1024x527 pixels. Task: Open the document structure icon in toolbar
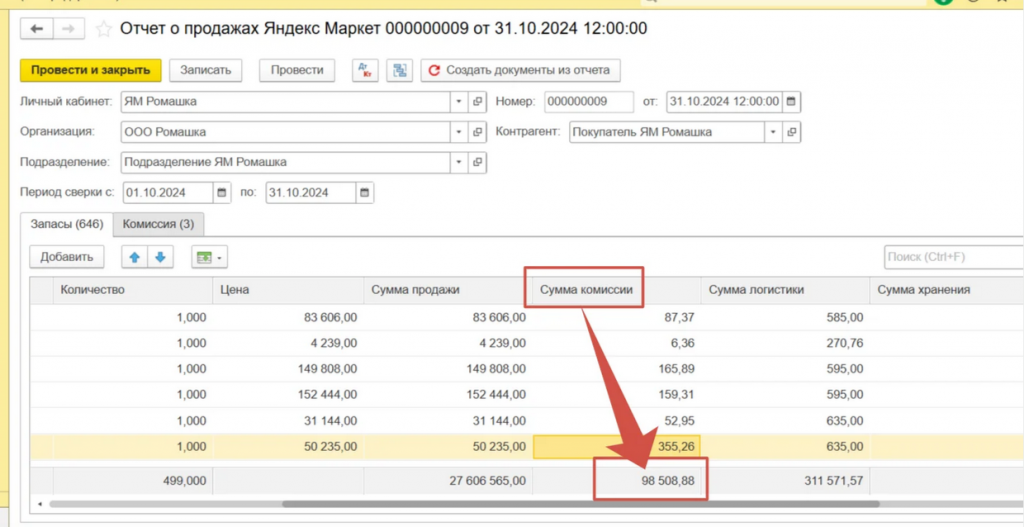[400, 70]
